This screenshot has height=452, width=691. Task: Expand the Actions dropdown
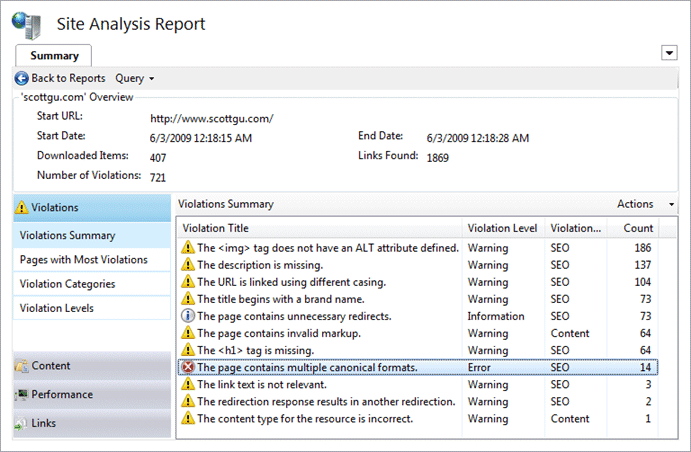coord(646,204)
